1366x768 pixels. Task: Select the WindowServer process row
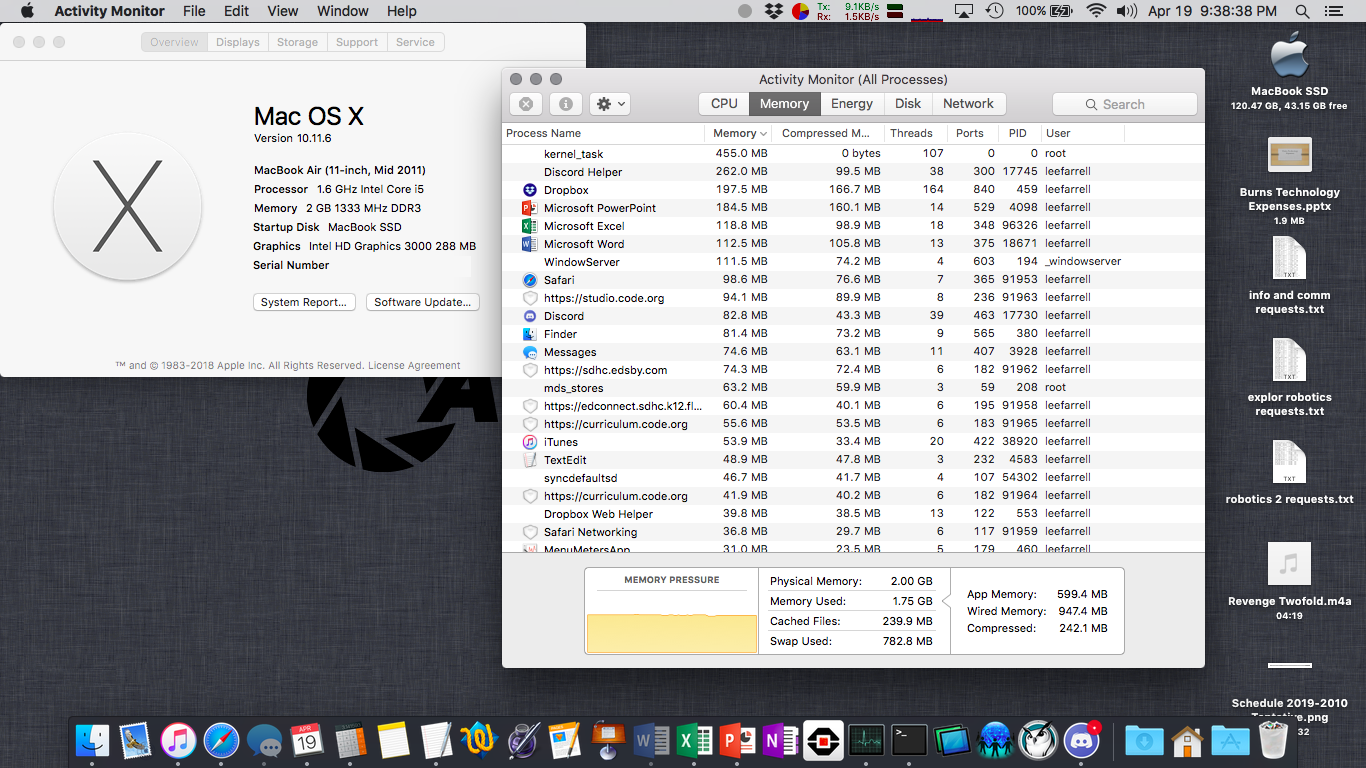853,262
